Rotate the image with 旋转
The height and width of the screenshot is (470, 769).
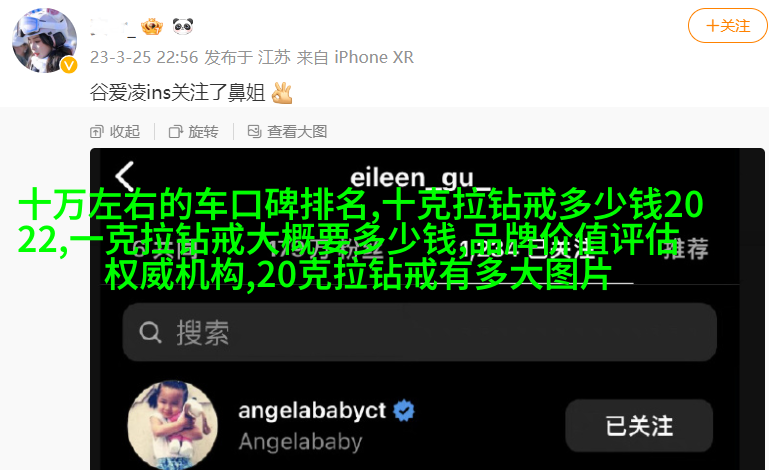(x=194, y=131)
